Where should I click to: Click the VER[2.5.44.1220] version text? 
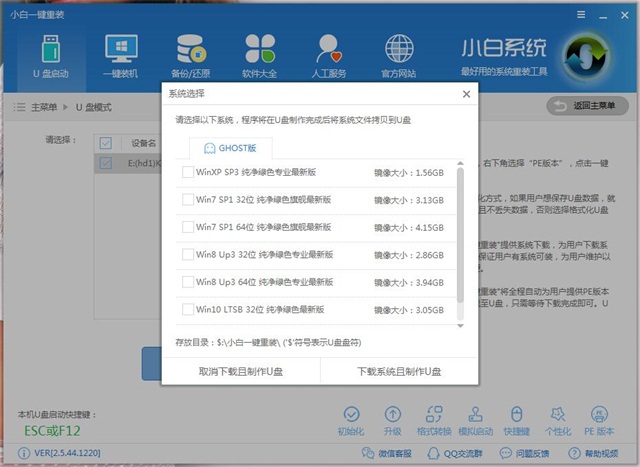click(x=67, y=453)
